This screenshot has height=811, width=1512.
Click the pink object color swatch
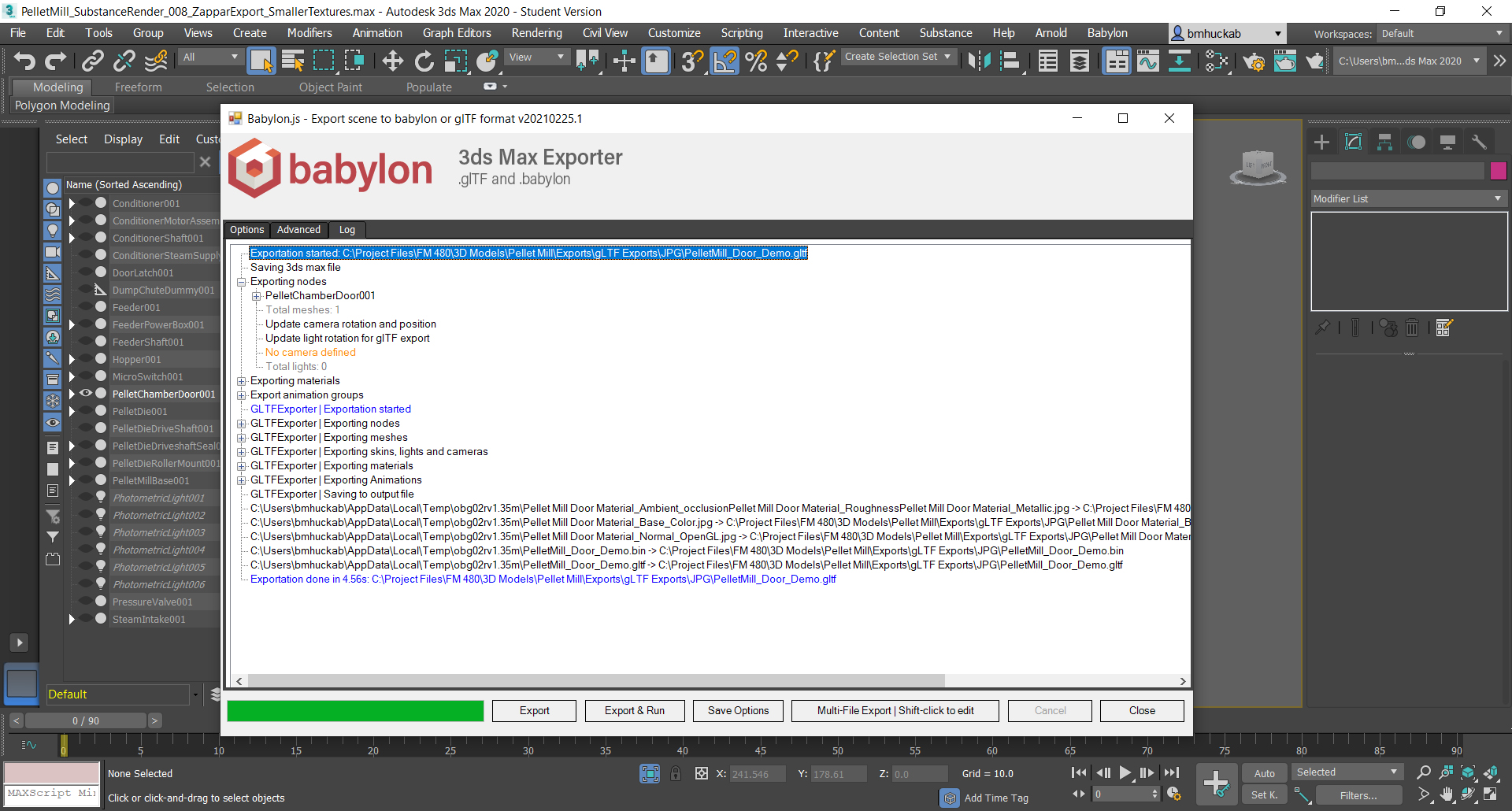tap(1498, 170)
